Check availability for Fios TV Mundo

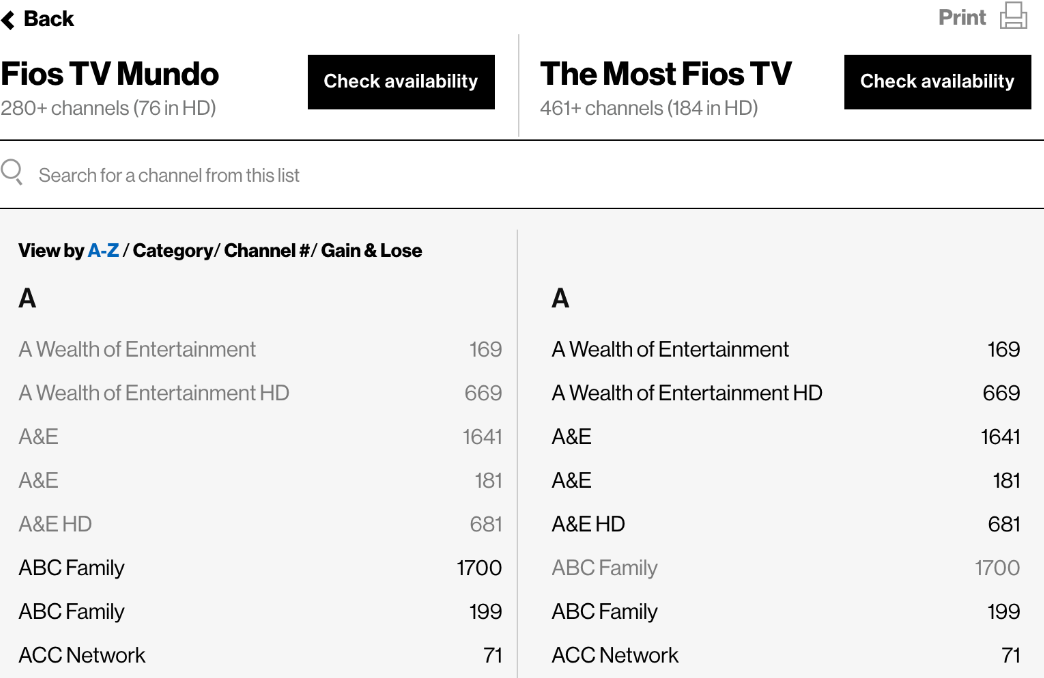(x=401, y=82)
